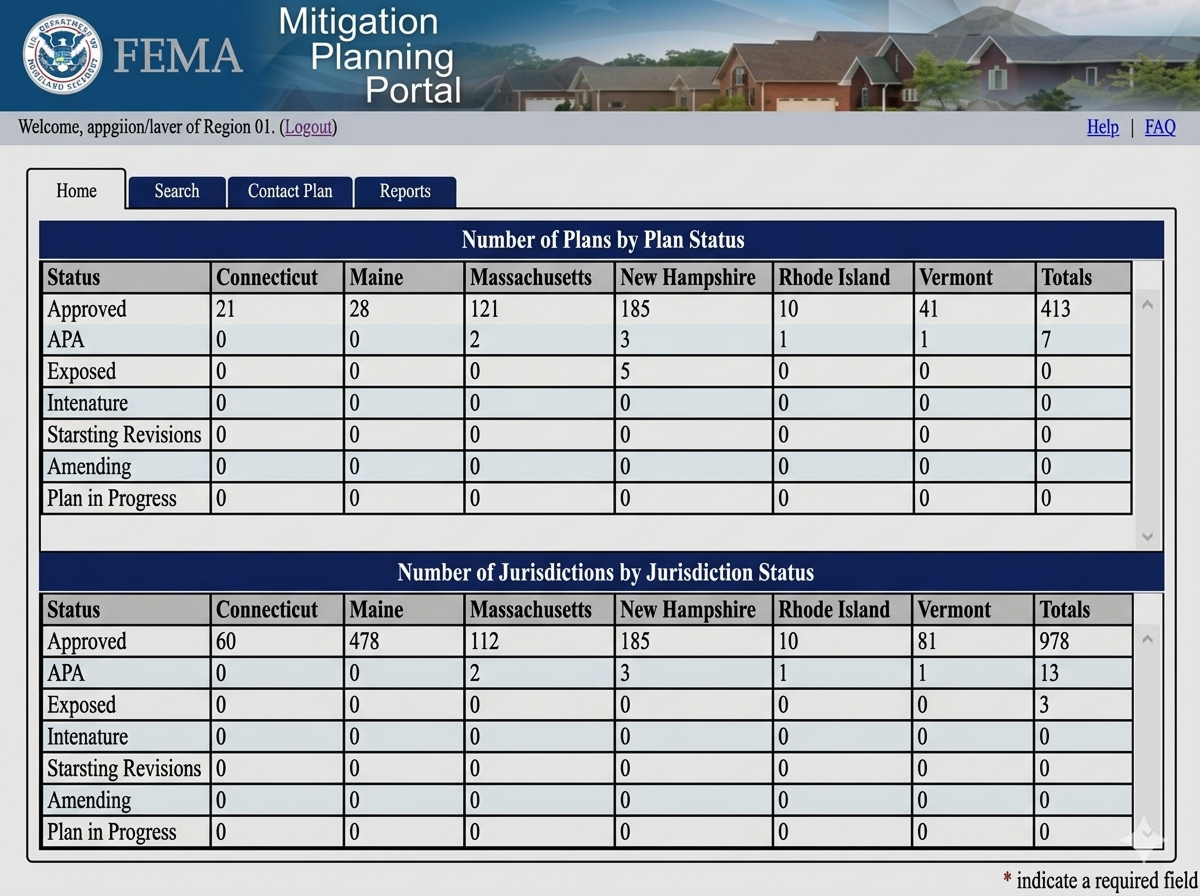Open the Help link
Image resolution: width=1200 pixels, height=896 pixels.
point(1102,127)
